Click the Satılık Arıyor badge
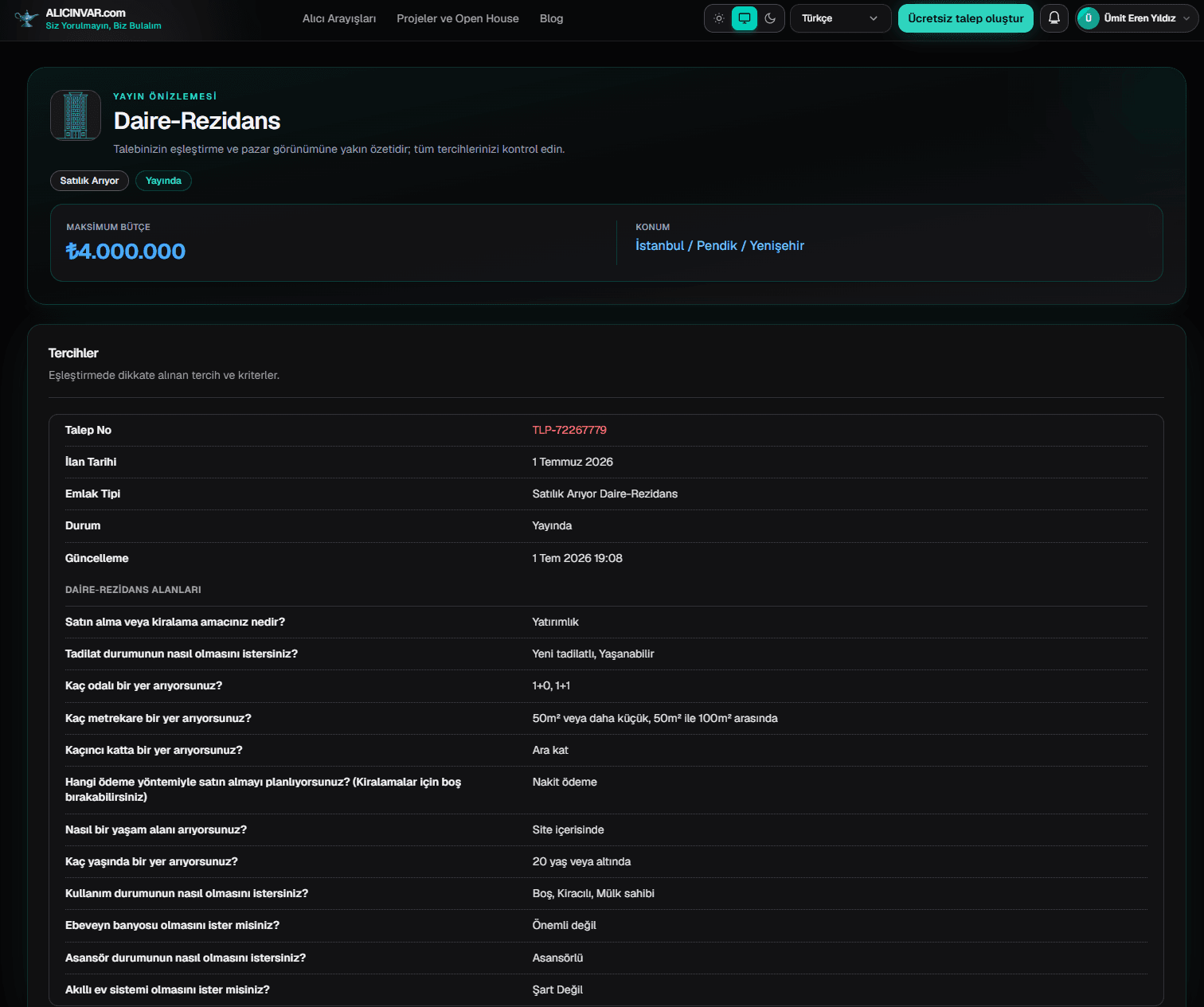 tap(89, 181)
